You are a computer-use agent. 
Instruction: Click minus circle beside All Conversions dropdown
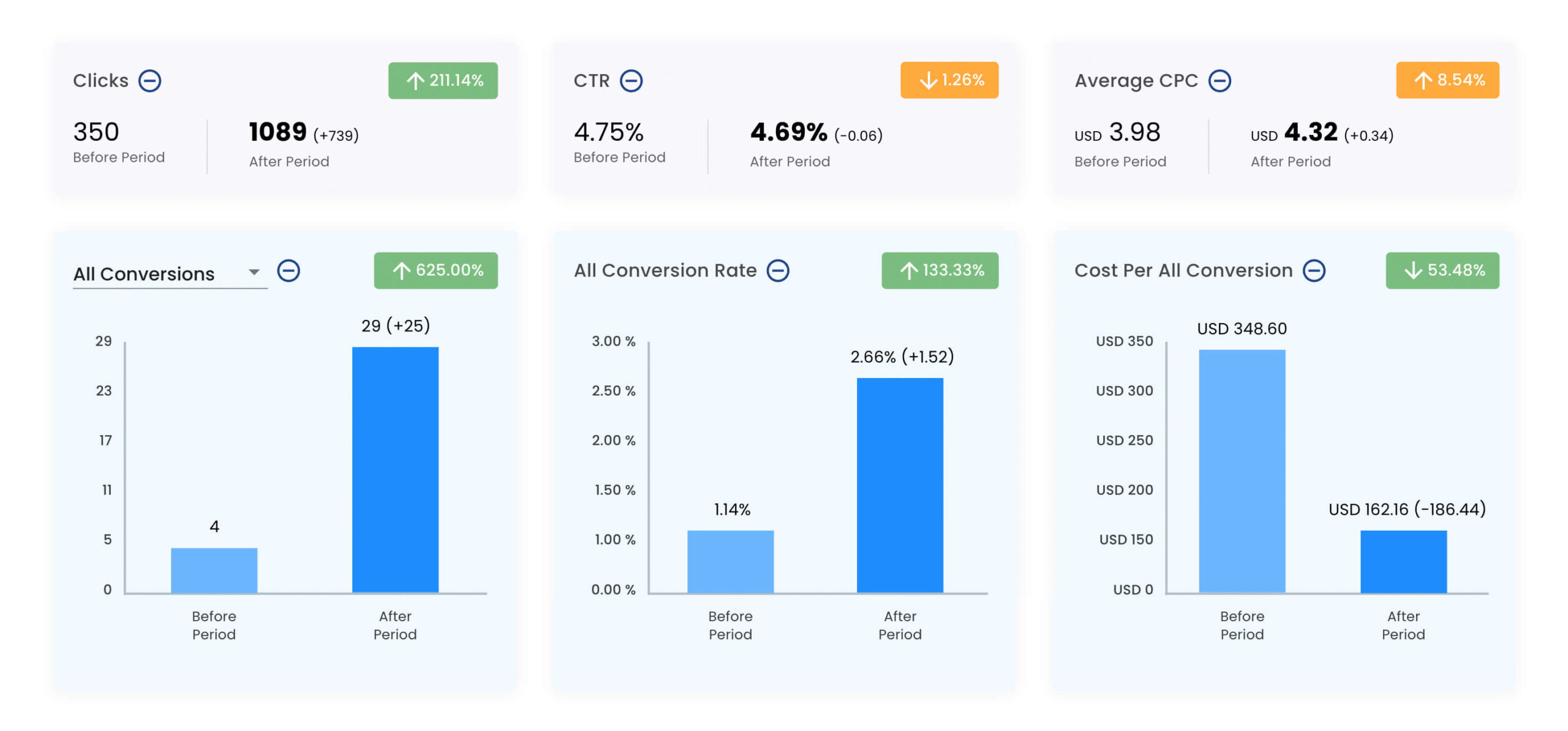[x=288, y=270]
